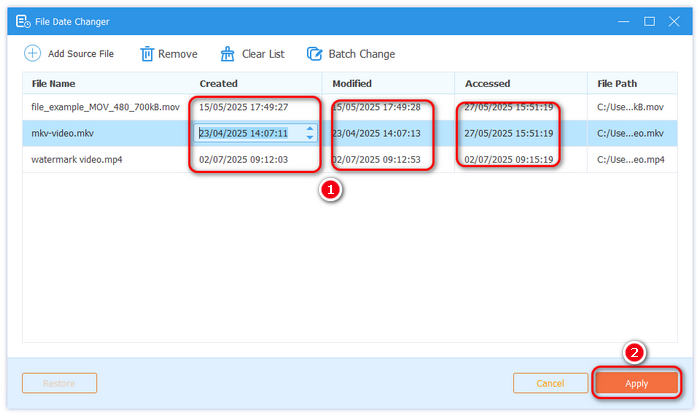Viewport: 700px width, 416px height.
Task: Click file path C:/Use...eo.mkv
Action: [630, 133]
